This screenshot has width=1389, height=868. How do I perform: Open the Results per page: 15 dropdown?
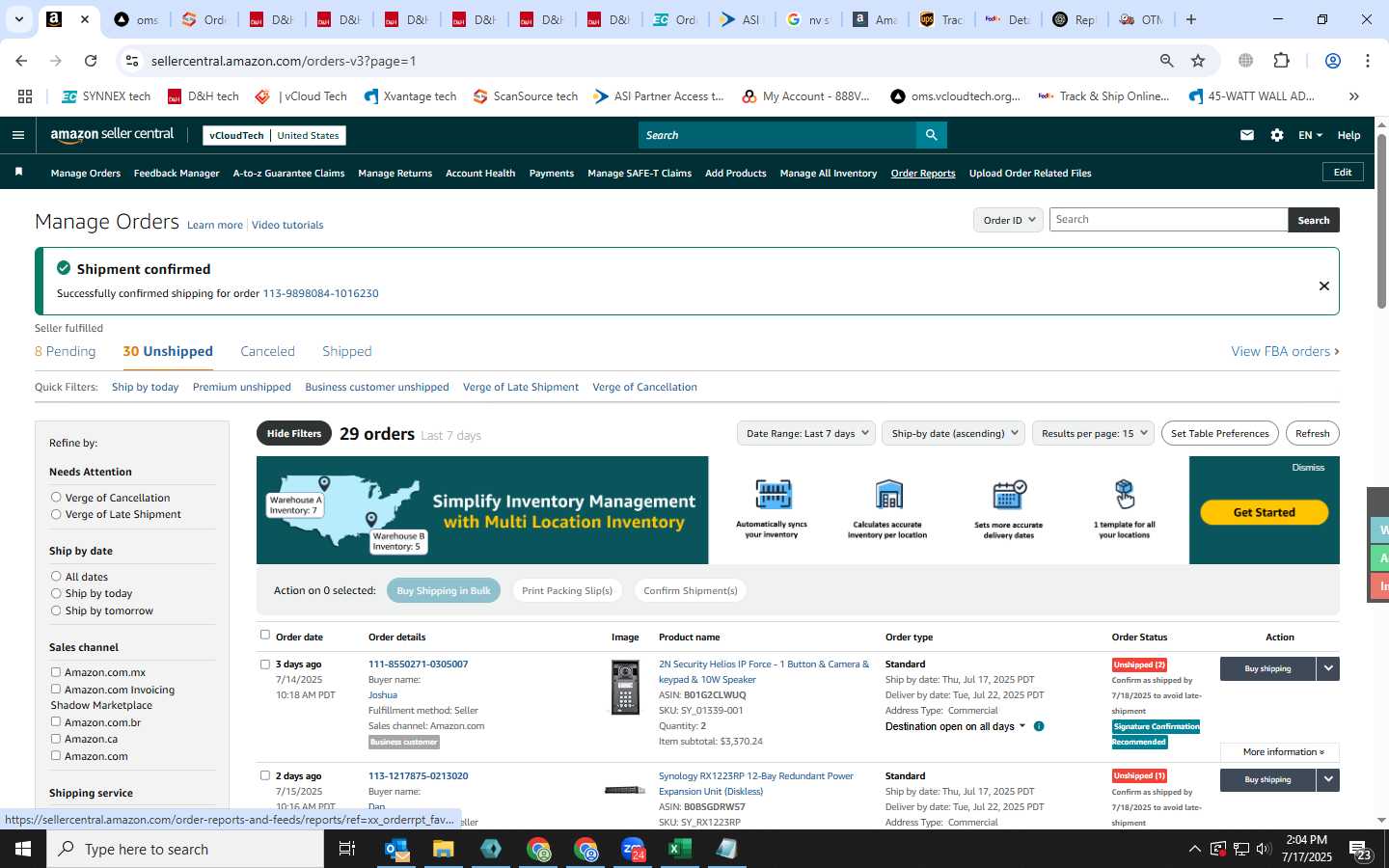tap(1093, 433)
